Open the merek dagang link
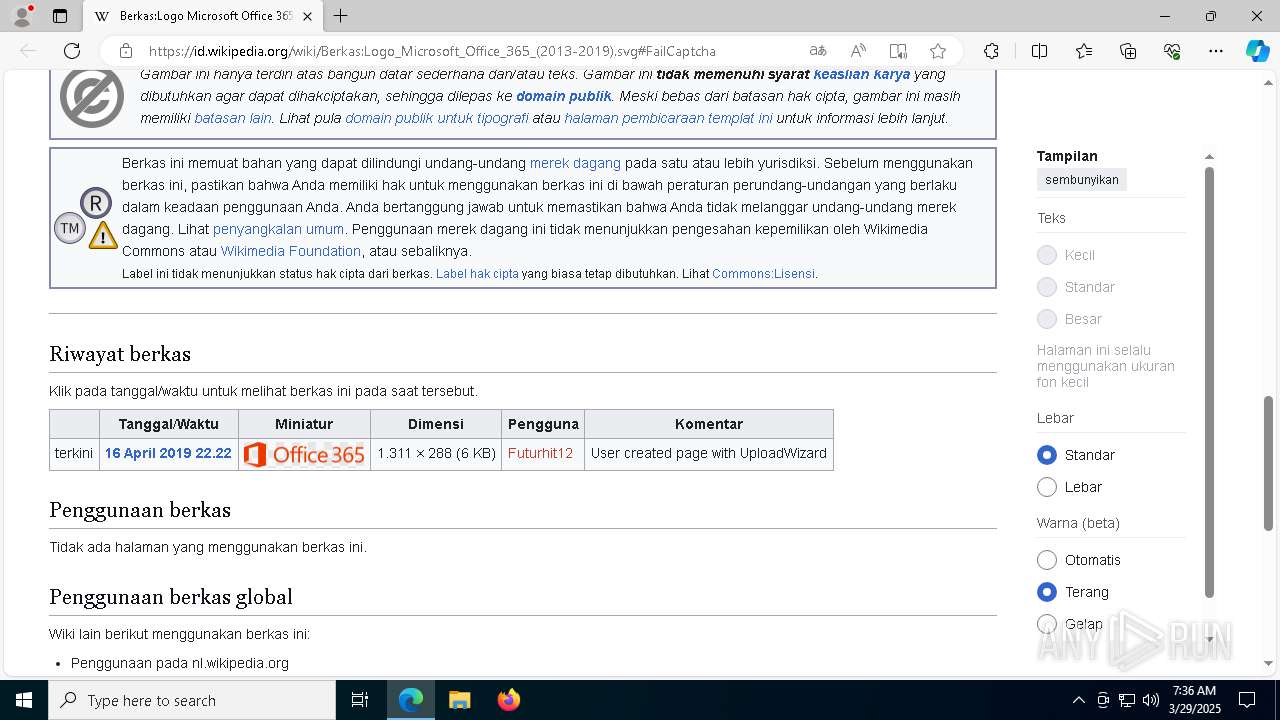The height and width of the screenshot is (720, 1280). coord(575,163)
